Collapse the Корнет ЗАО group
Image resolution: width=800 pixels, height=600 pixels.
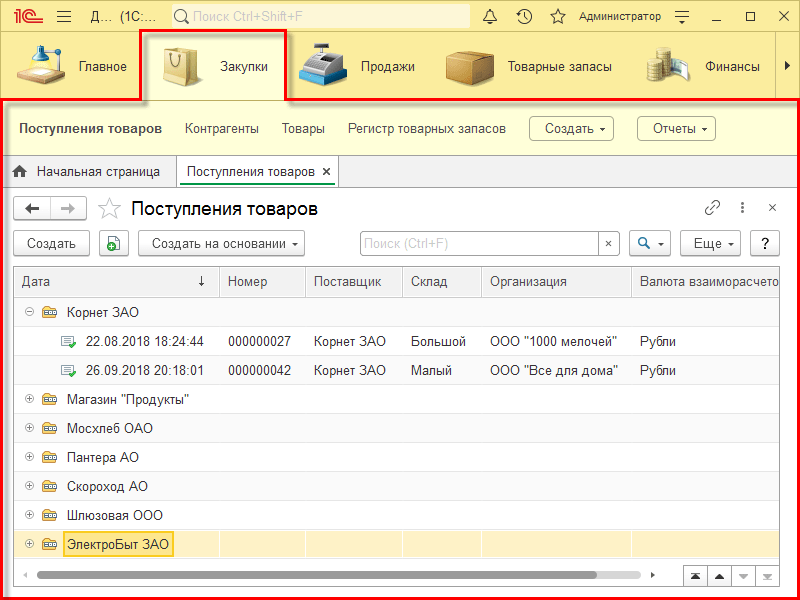coord(29,312)
